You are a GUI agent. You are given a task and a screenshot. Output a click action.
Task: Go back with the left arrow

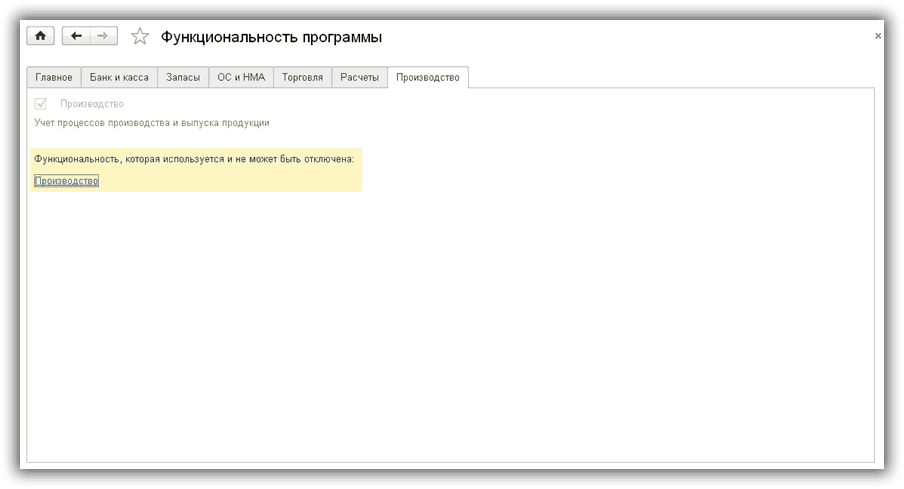[76, 36]
